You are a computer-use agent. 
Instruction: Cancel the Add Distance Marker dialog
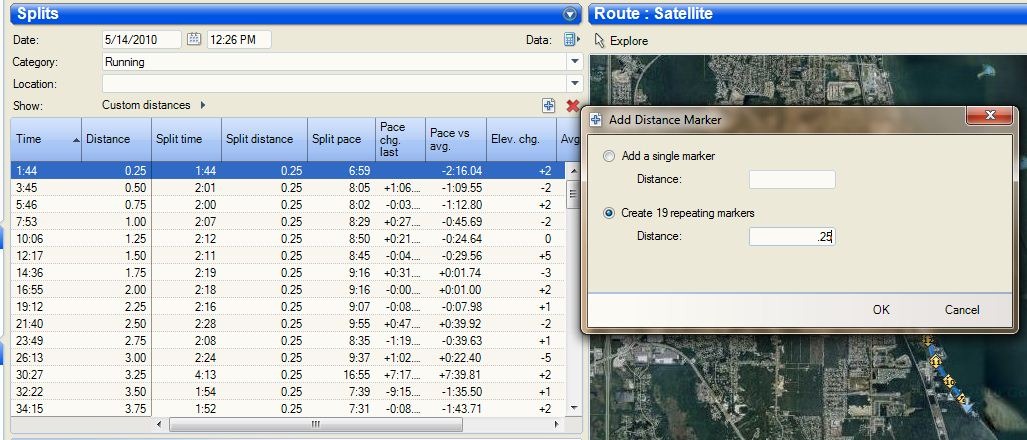coord(962,310)
